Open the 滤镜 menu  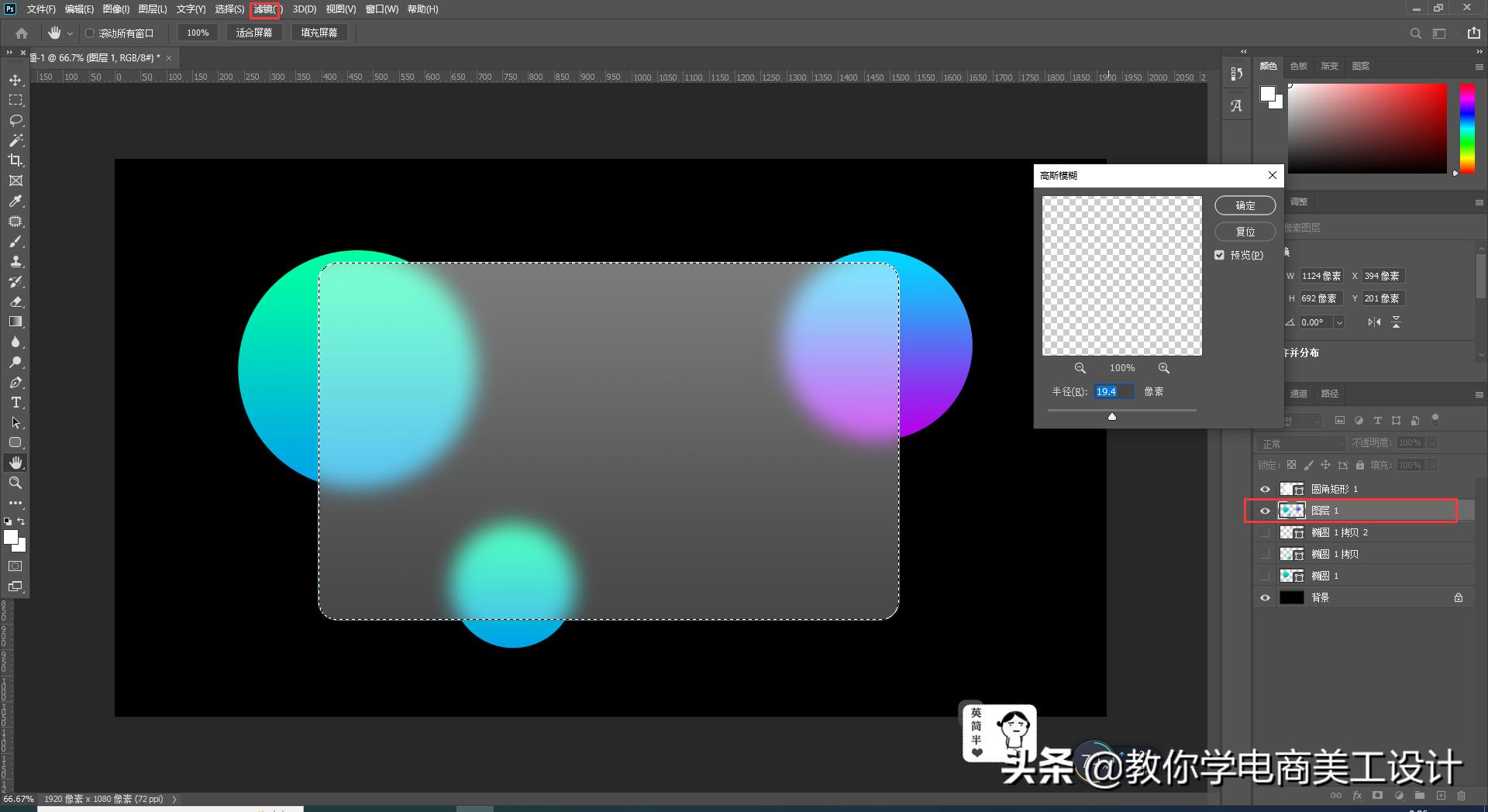pos(265,9)
